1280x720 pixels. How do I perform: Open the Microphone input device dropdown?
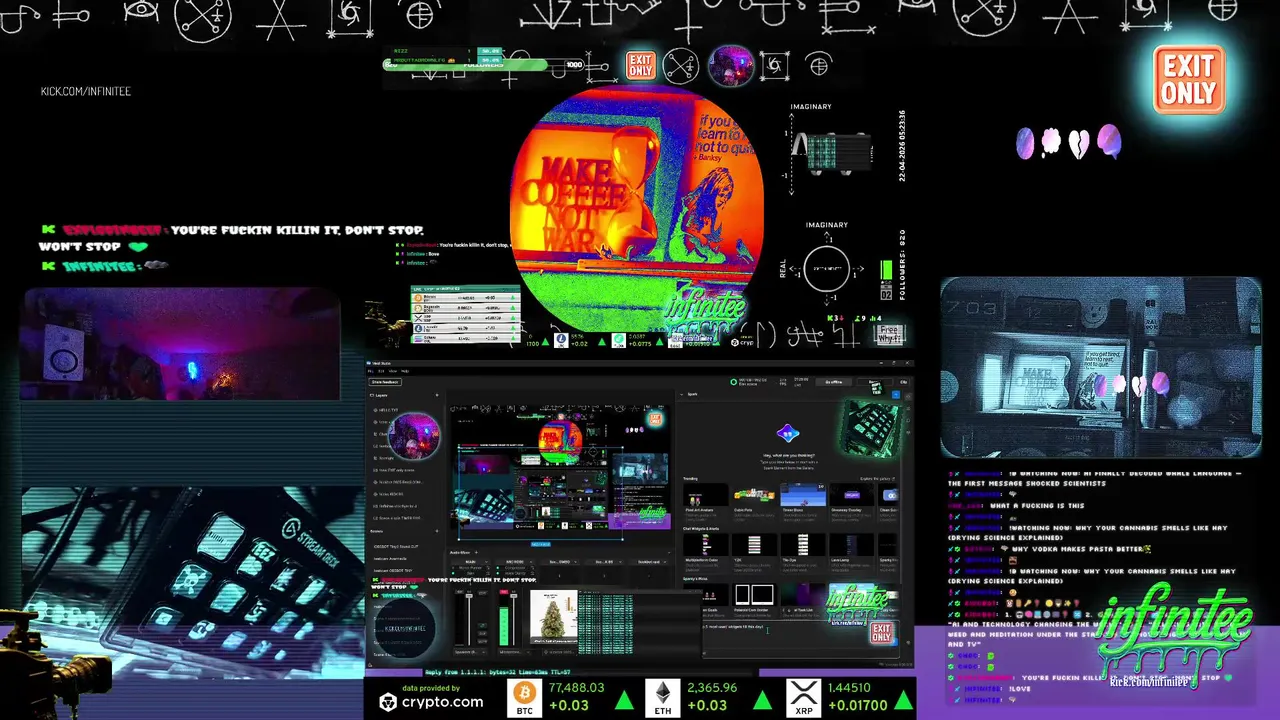coord(514,652)
